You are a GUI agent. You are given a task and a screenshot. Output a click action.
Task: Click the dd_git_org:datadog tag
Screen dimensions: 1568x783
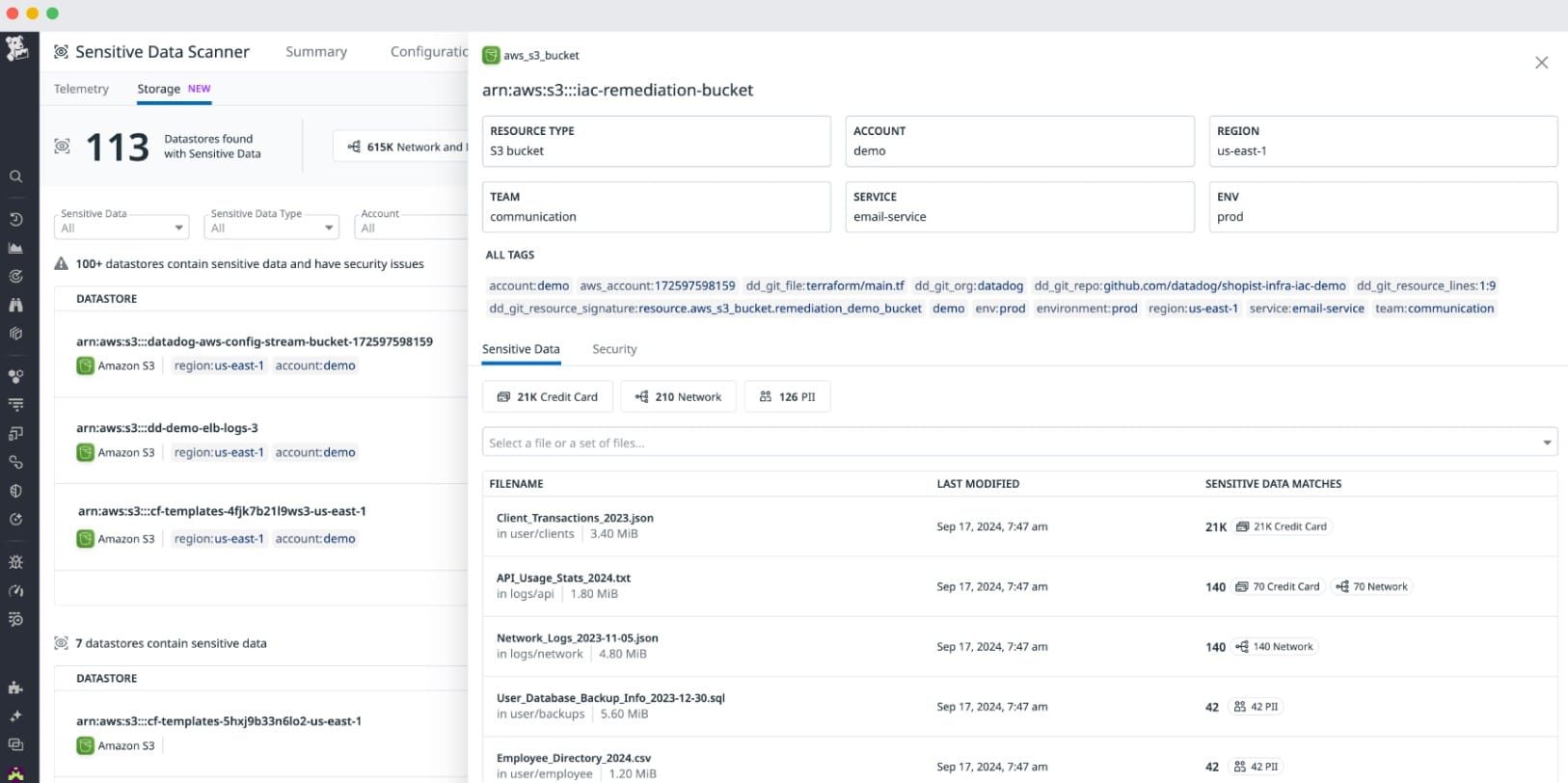(968, 285)
